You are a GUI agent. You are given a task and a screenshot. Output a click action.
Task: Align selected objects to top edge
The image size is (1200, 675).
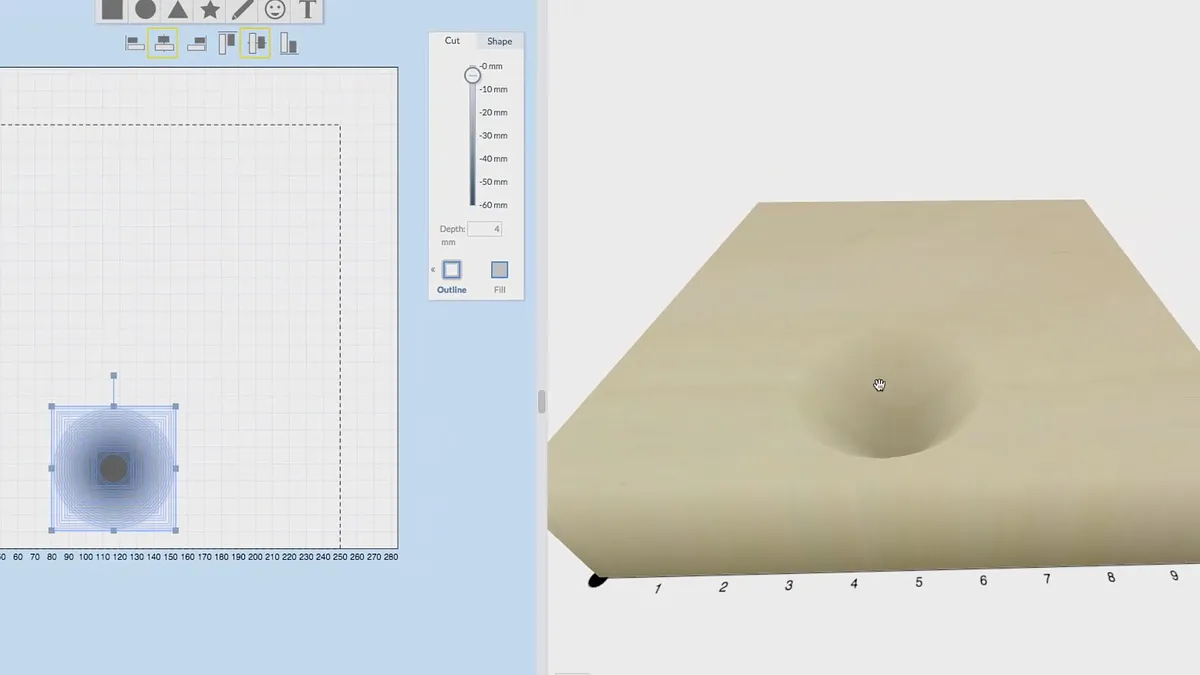pyautogui.click(x=227, y=43)
